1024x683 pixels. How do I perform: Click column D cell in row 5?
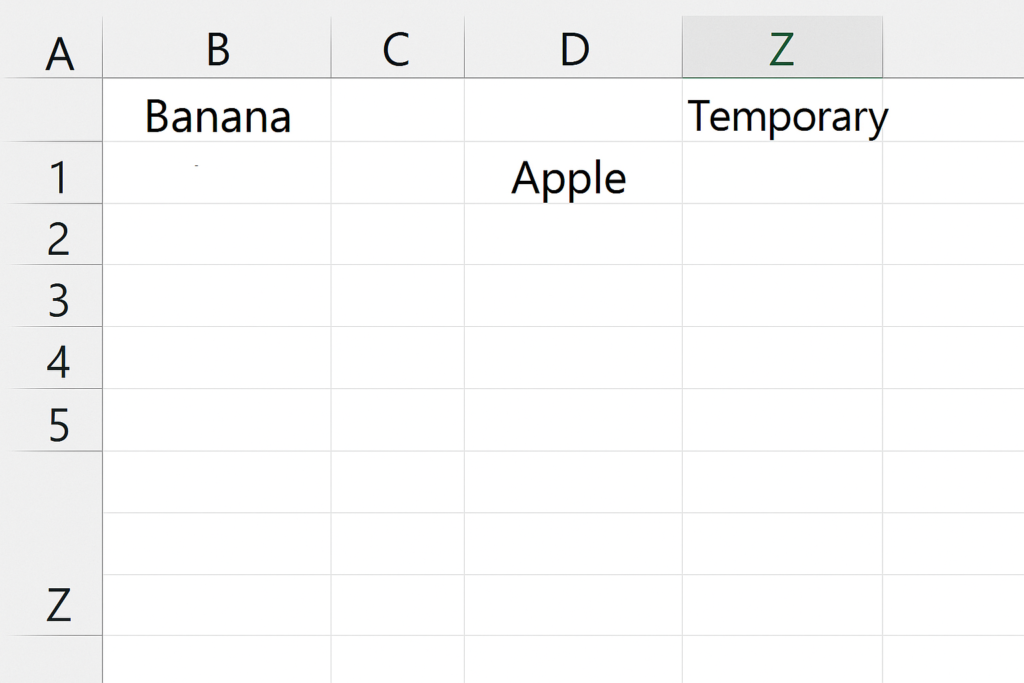(573, 420)
